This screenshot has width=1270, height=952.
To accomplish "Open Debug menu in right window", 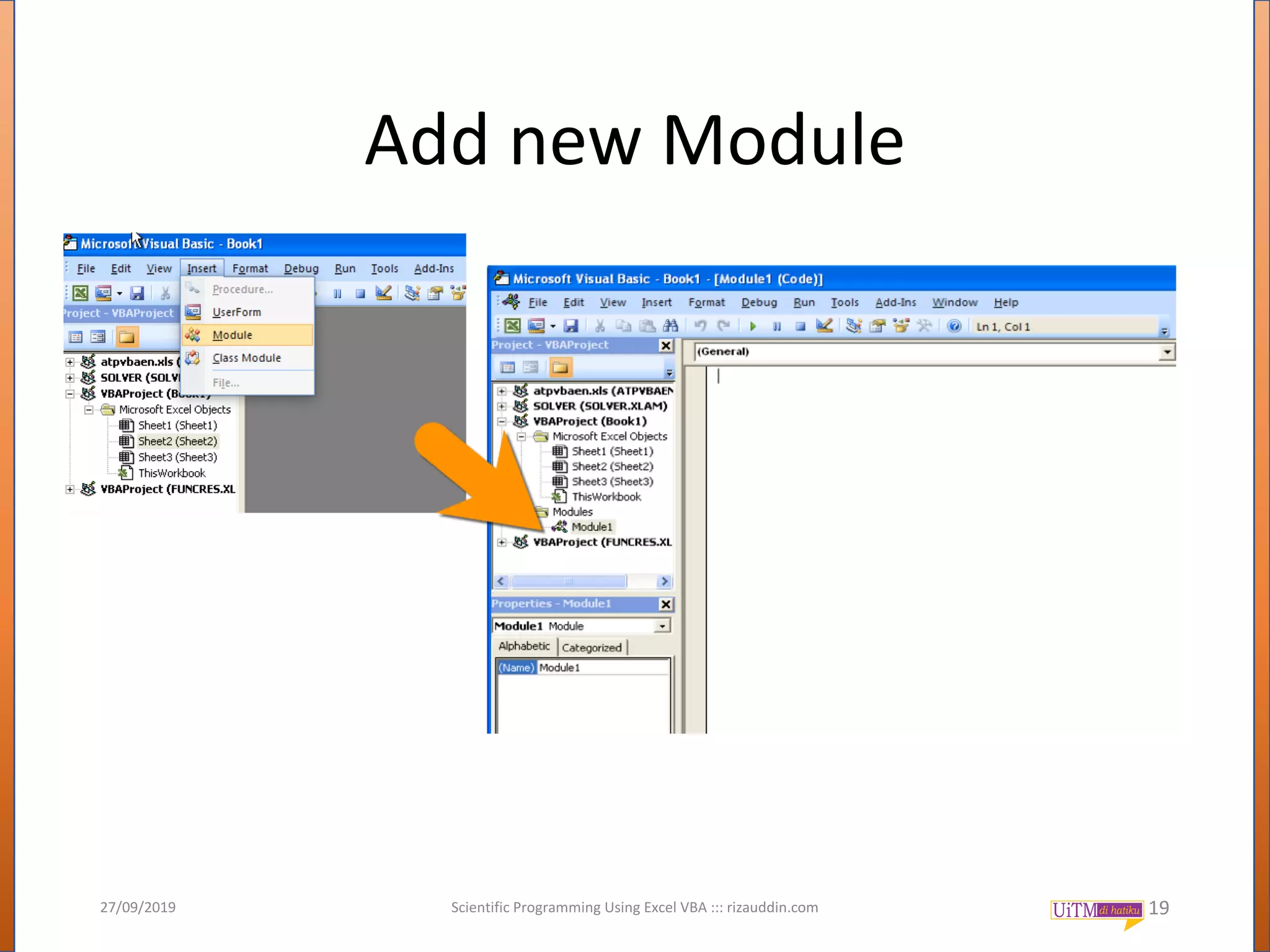I will [759, 302].
